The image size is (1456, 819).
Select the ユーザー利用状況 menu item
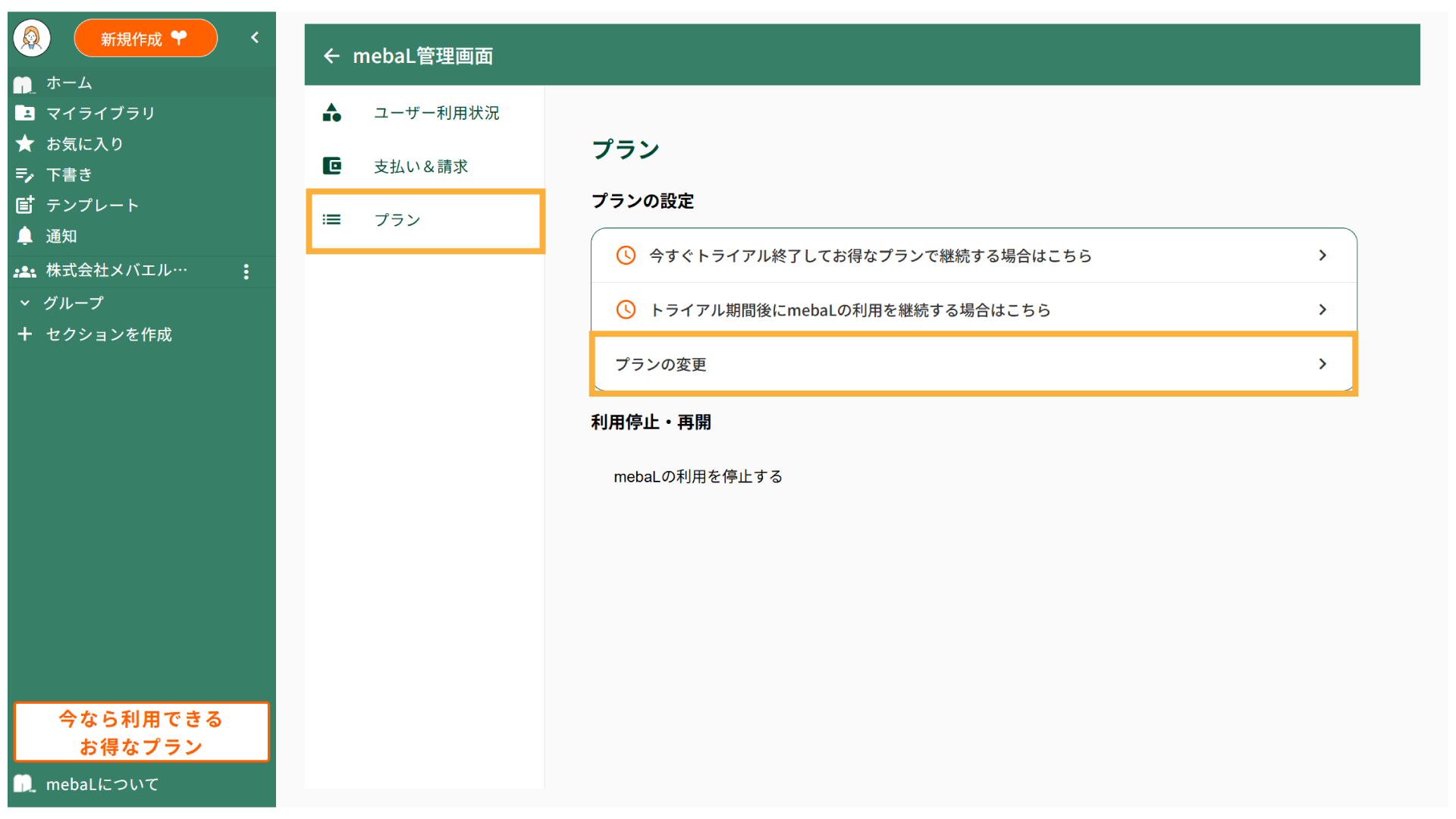435,113
